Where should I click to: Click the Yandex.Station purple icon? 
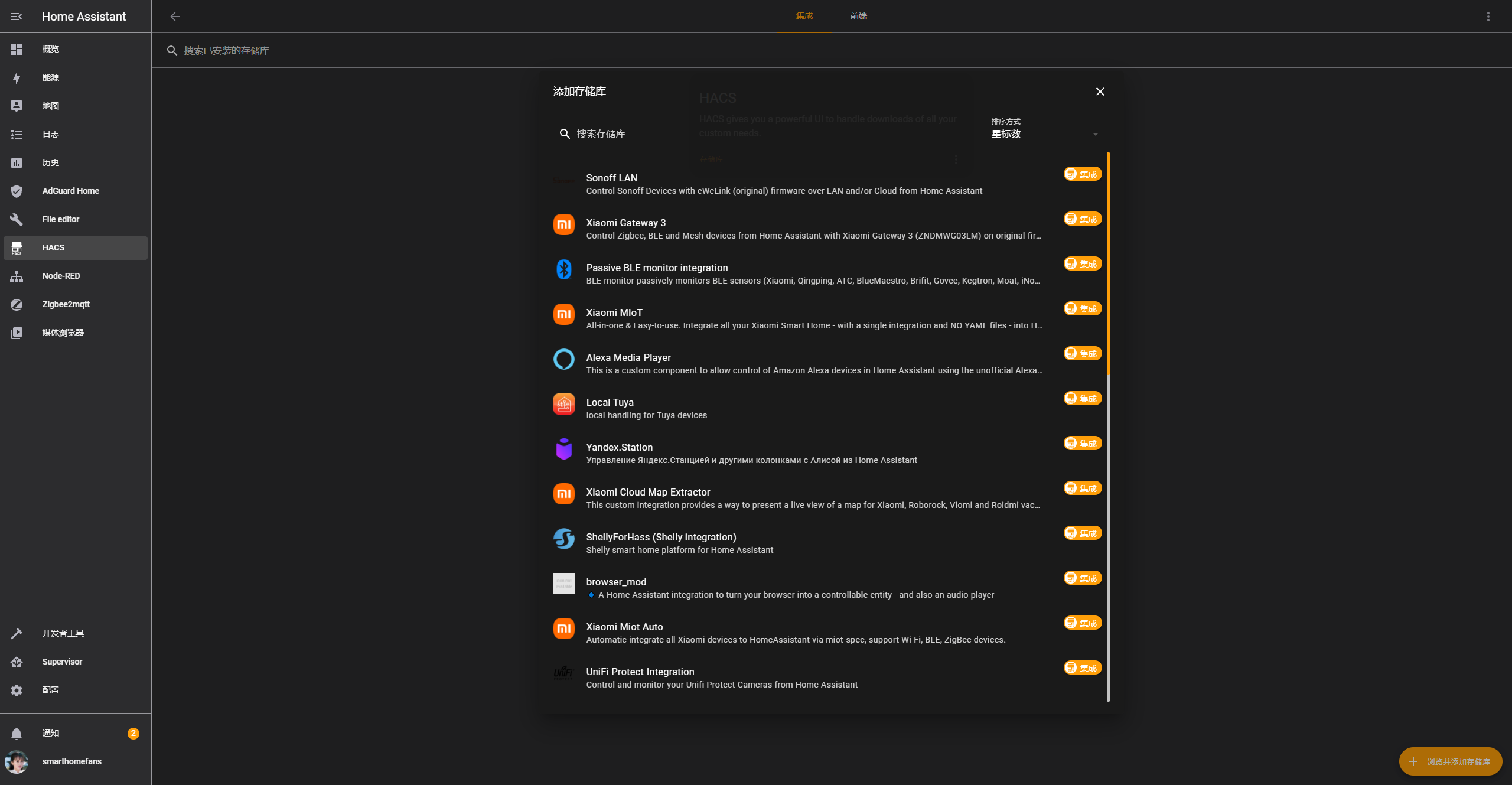pyautogui.click(x=564, y=449)
